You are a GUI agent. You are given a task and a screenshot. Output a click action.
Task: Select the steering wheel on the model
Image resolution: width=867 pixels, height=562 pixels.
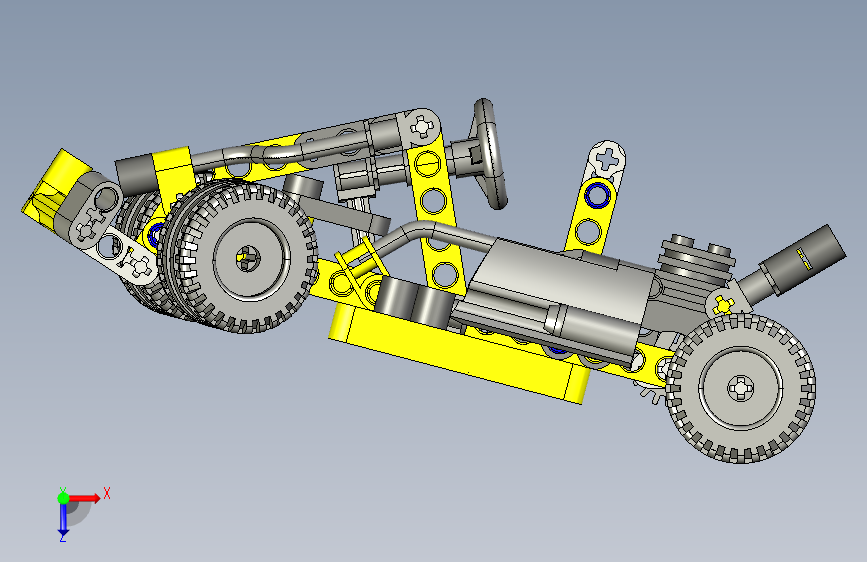pyautogui.click(x=489, y=154)
